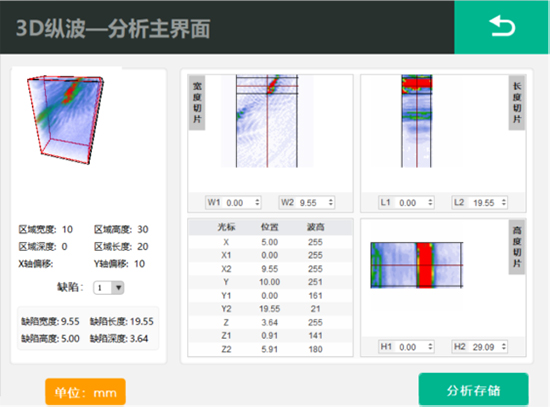Click the H2 field showing 29.09
Screen dimensions: 550x407
(x=479, y=347)
